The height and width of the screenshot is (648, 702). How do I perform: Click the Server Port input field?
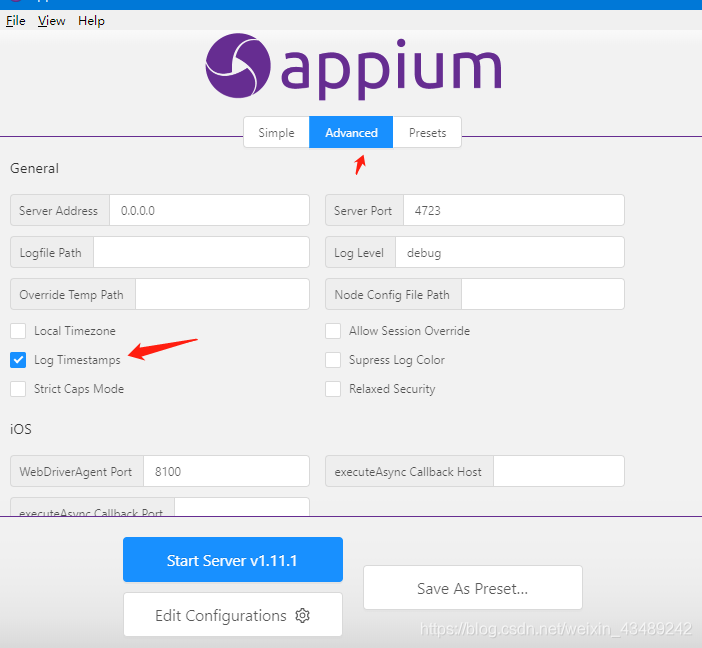(514, 210)
